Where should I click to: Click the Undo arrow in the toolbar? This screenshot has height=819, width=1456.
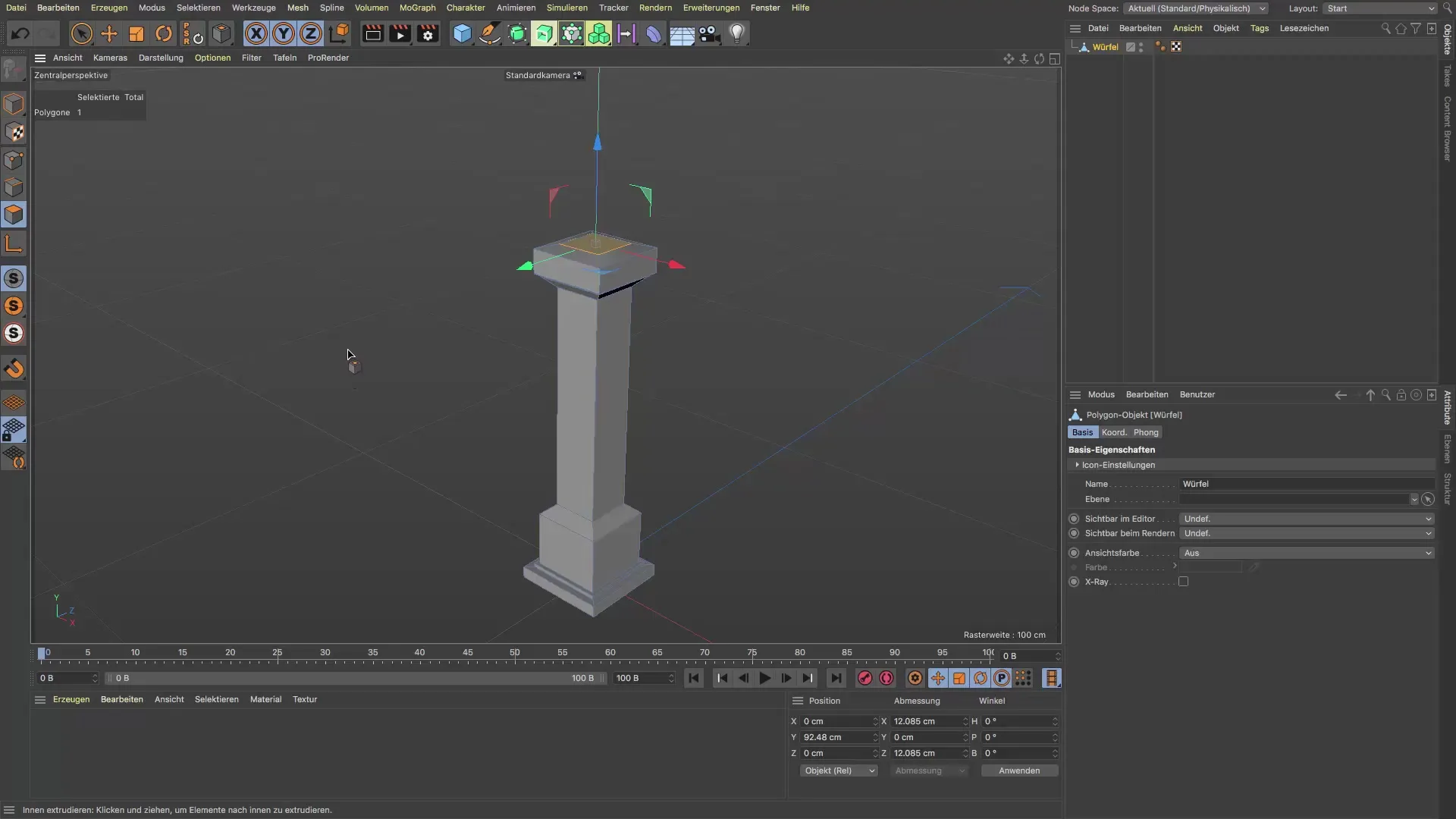pyautogui.click(x=20, y=33)
